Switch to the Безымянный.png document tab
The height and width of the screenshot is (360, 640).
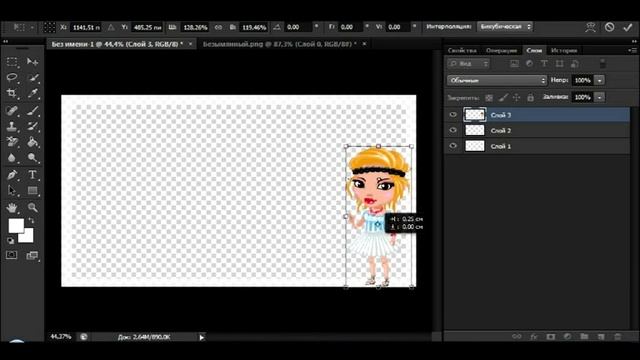pos(280,44)
